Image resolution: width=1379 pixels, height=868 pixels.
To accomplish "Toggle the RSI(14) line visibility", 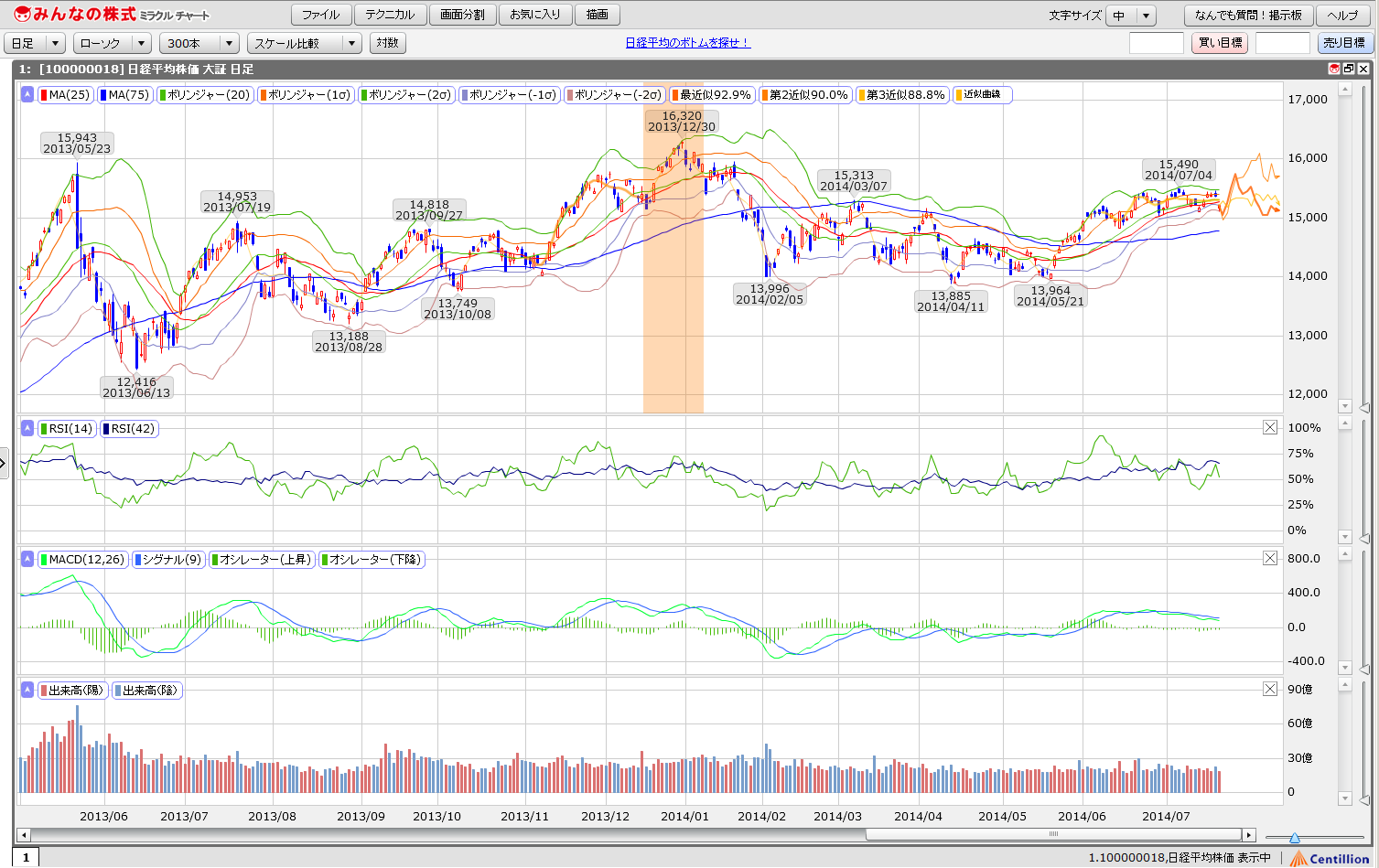I will pos(67,428).
